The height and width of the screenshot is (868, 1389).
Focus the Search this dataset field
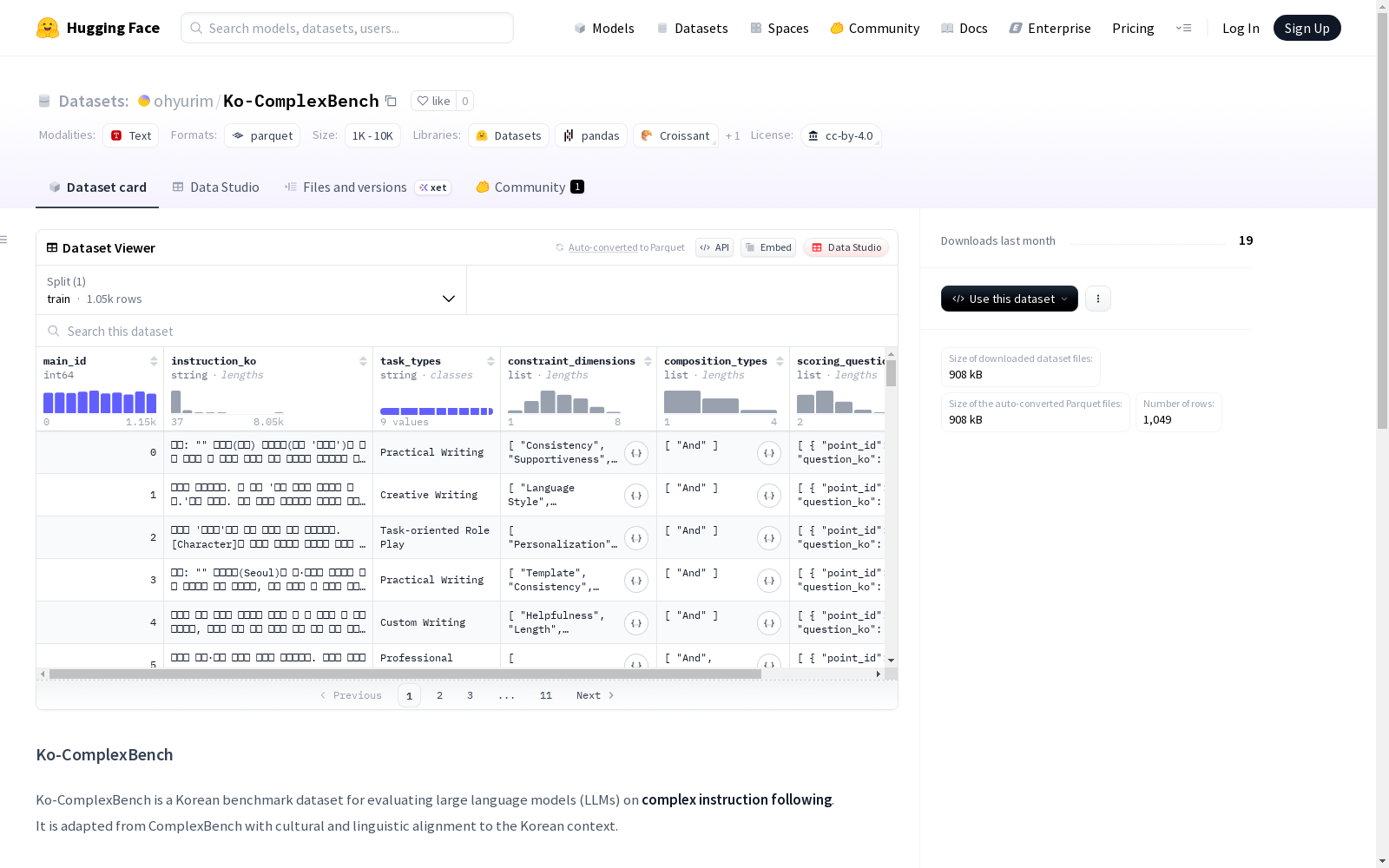tap(467, 331)
